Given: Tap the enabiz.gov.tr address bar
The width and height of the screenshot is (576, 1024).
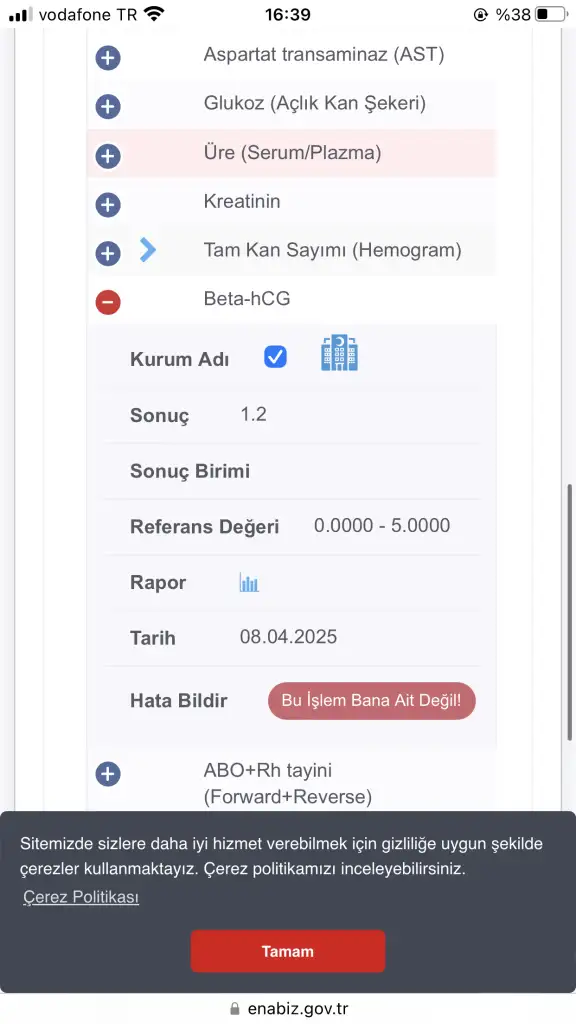Looking at the screenshot, I should click(x=288, y=1008).
